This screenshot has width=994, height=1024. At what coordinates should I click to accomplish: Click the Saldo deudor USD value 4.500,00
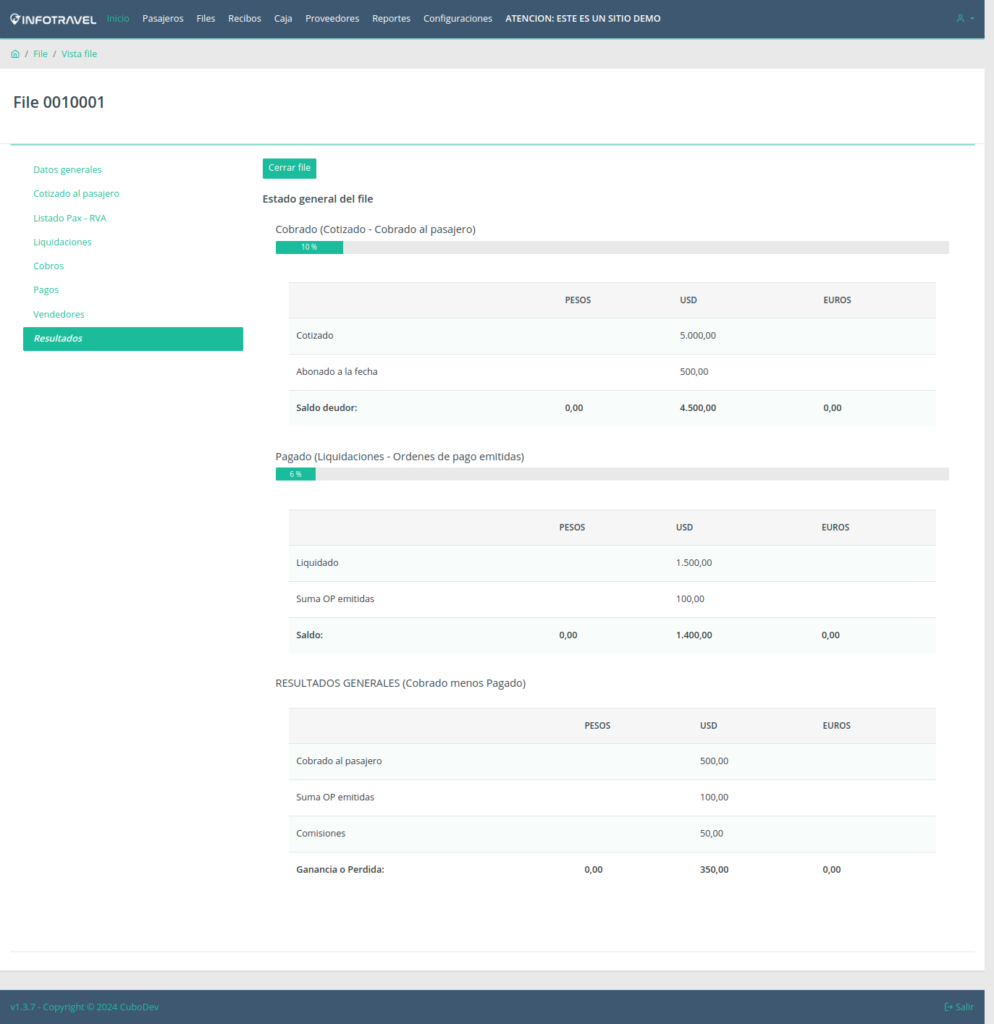[697, 408]
